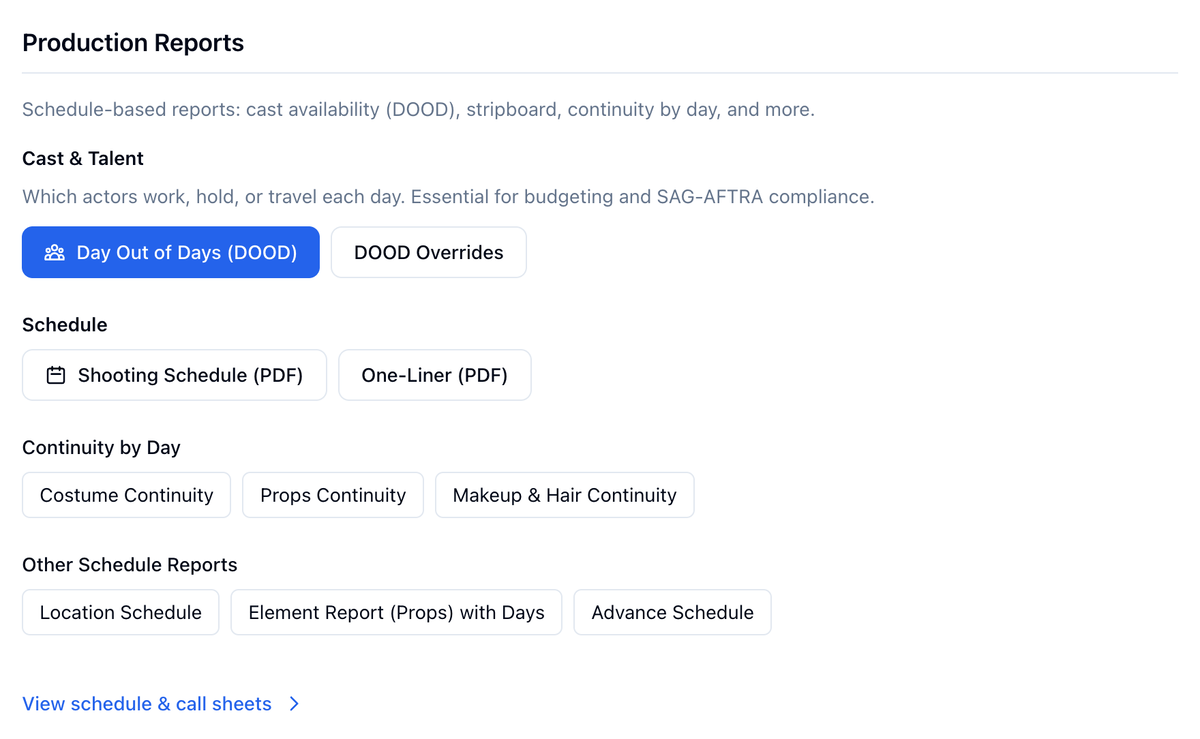Click the calendar icon on Shooting Schedule
This screenshot has height=739, width=1200.
[x=56, y=376]
